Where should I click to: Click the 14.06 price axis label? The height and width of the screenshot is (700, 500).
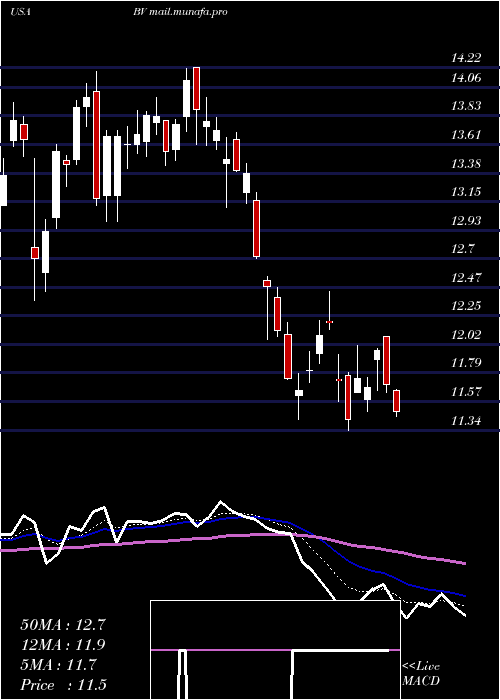tap(466, 78)
